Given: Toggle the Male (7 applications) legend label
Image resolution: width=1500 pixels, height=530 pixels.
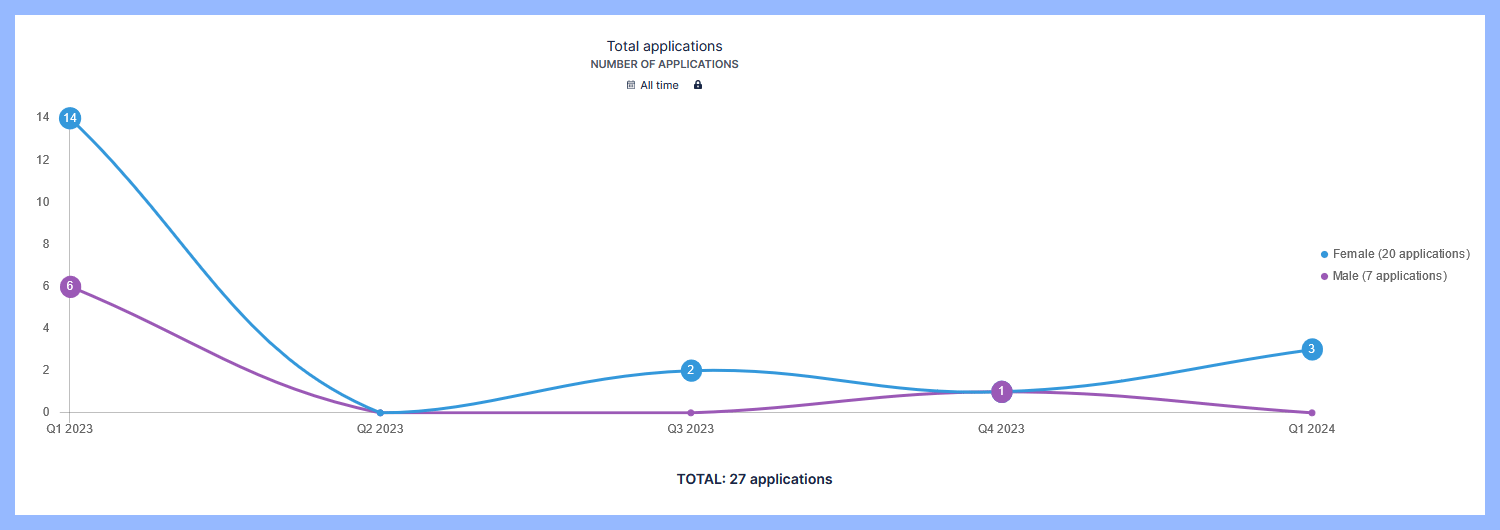Looking at the screenshot, I should (1389, 277).
